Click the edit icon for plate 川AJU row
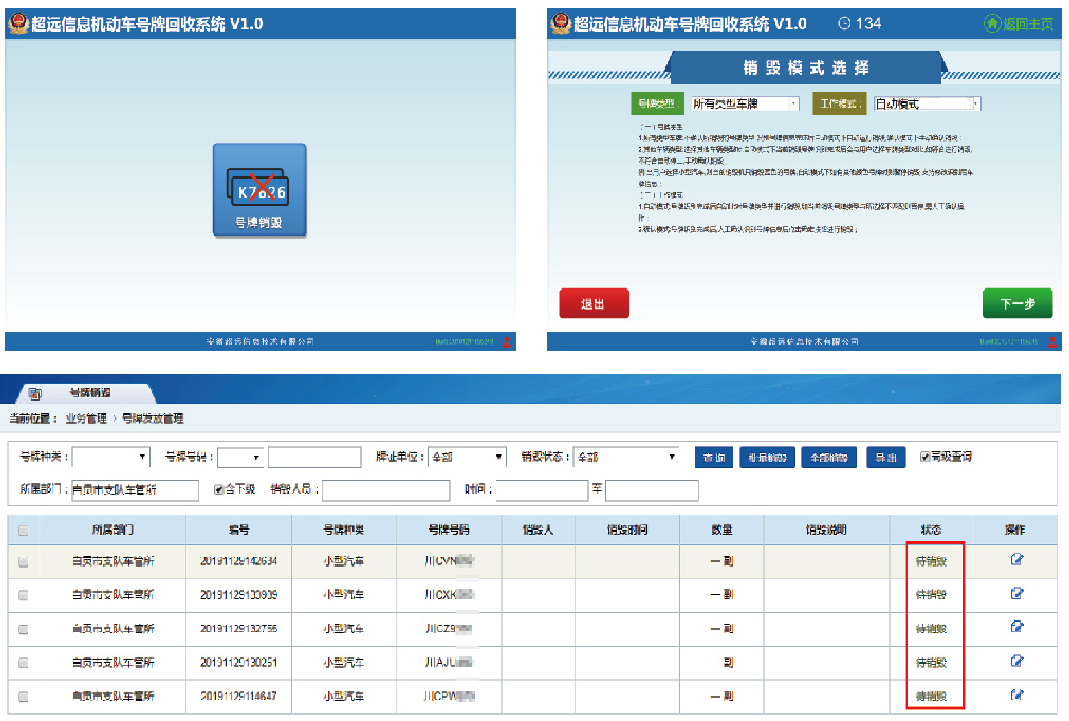The width and height of the screenshot is (1069, 721). (1017, 661)
